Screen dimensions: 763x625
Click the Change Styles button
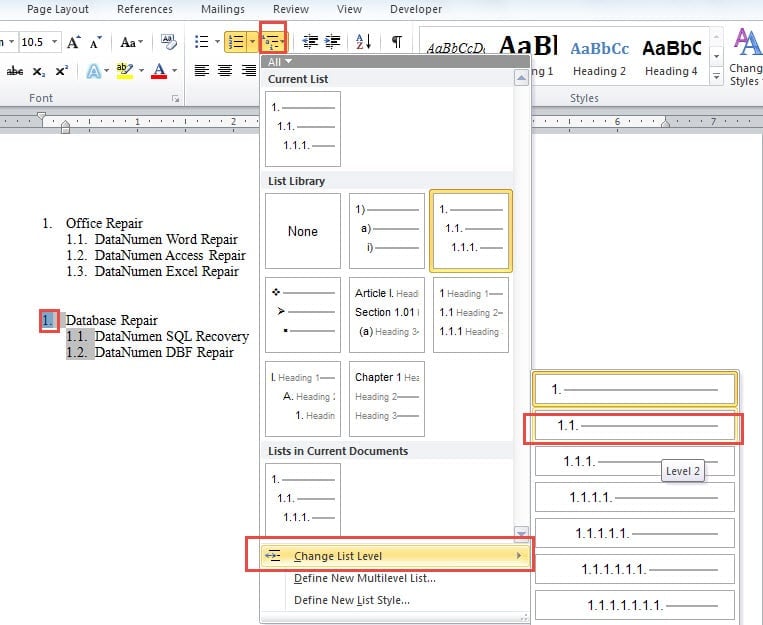point(745,57)
